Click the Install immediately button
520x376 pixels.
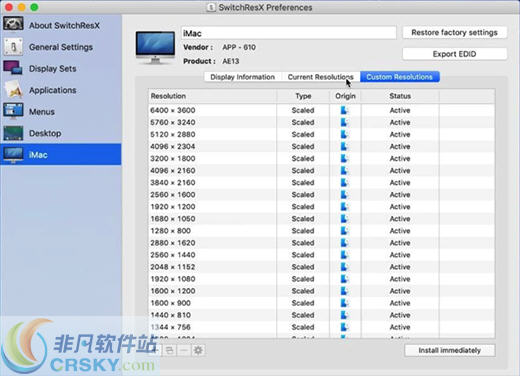coord(450,351)
